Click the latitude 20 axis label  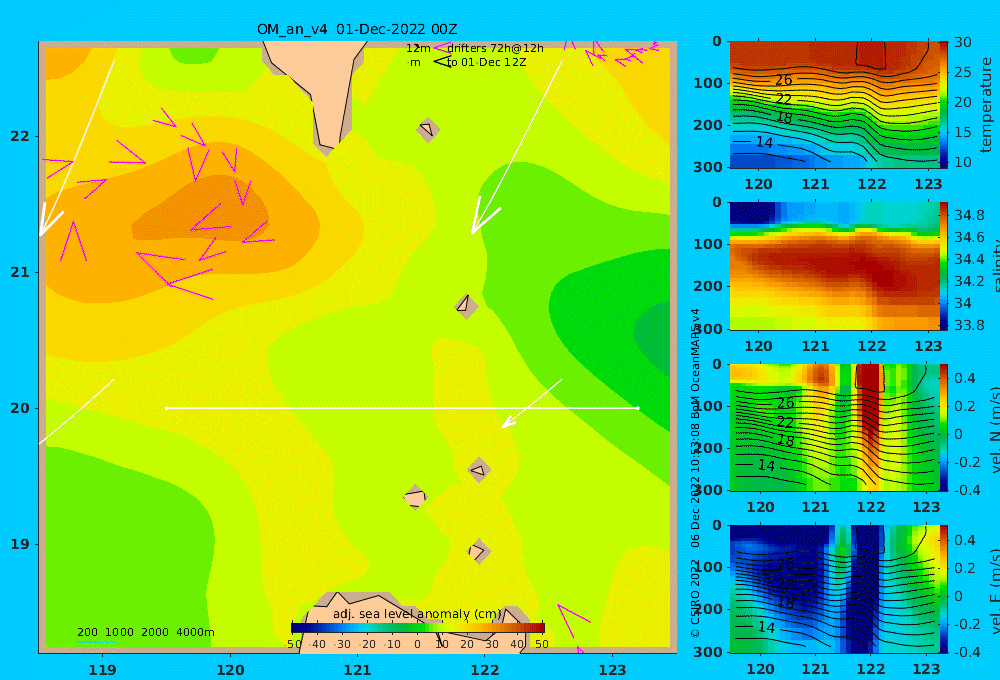pos(20,408)
